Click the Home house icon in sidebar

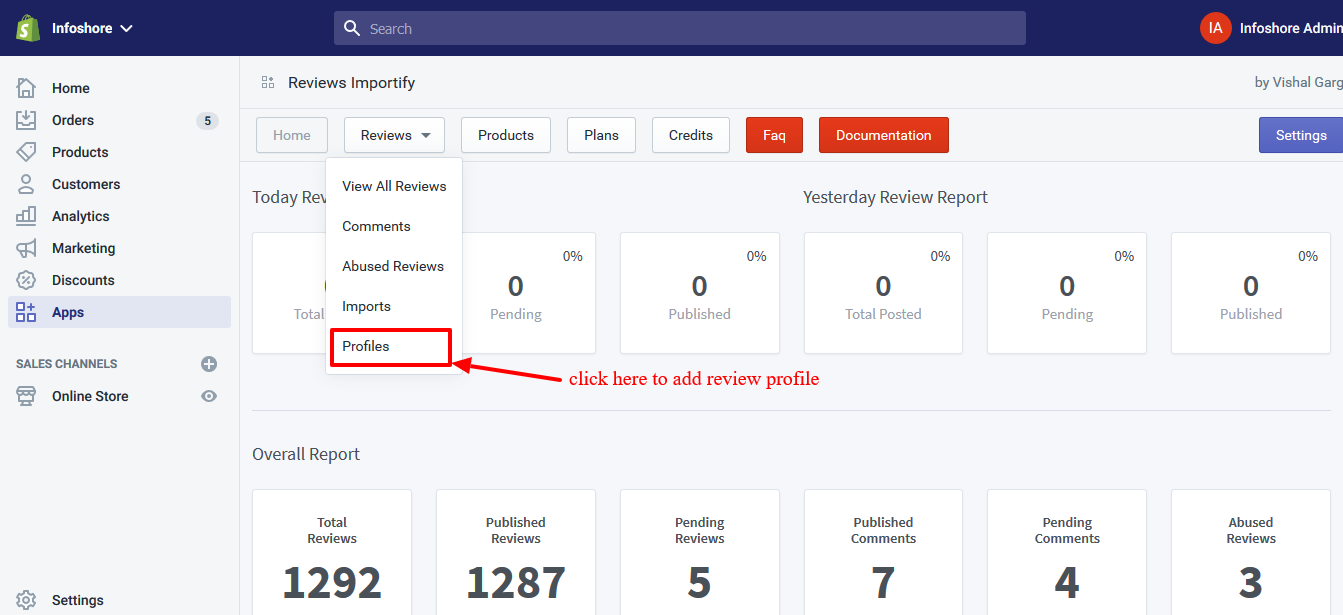[x=26, y=88]
